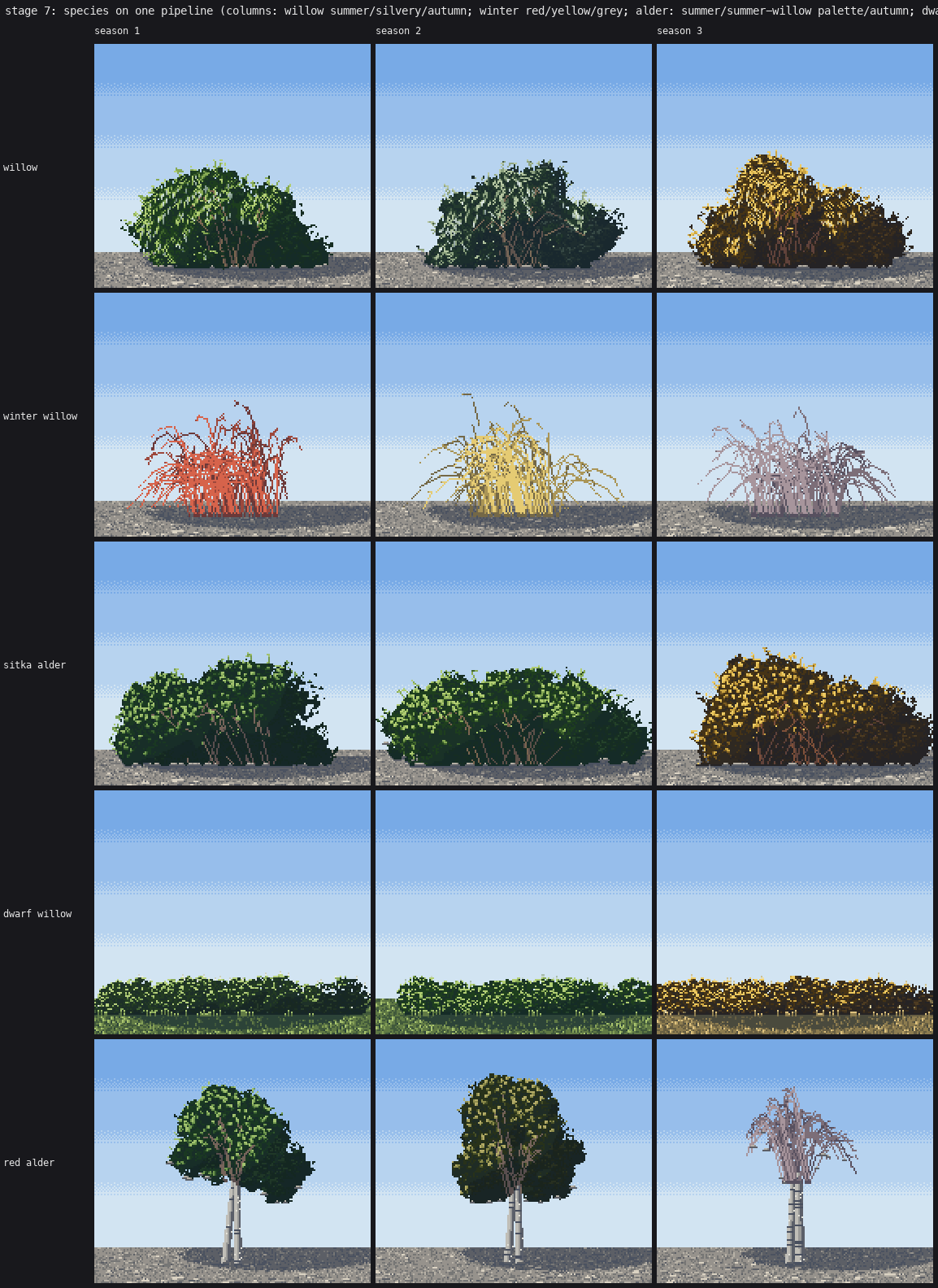This screenshot has width=938, height=1288.
Task: Click the 'red alder' row label
Action: coord(29,1163)
